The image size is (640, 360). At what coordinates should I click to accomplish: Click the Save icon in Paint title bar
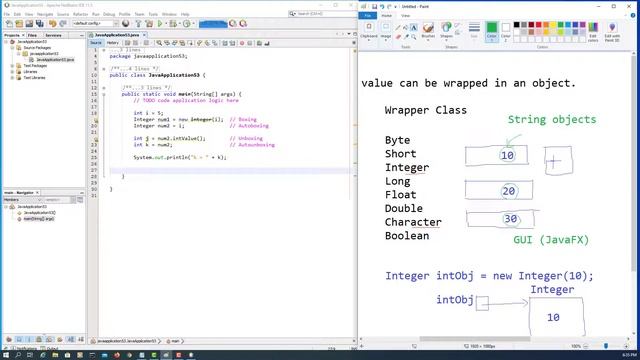click(374, 7)
